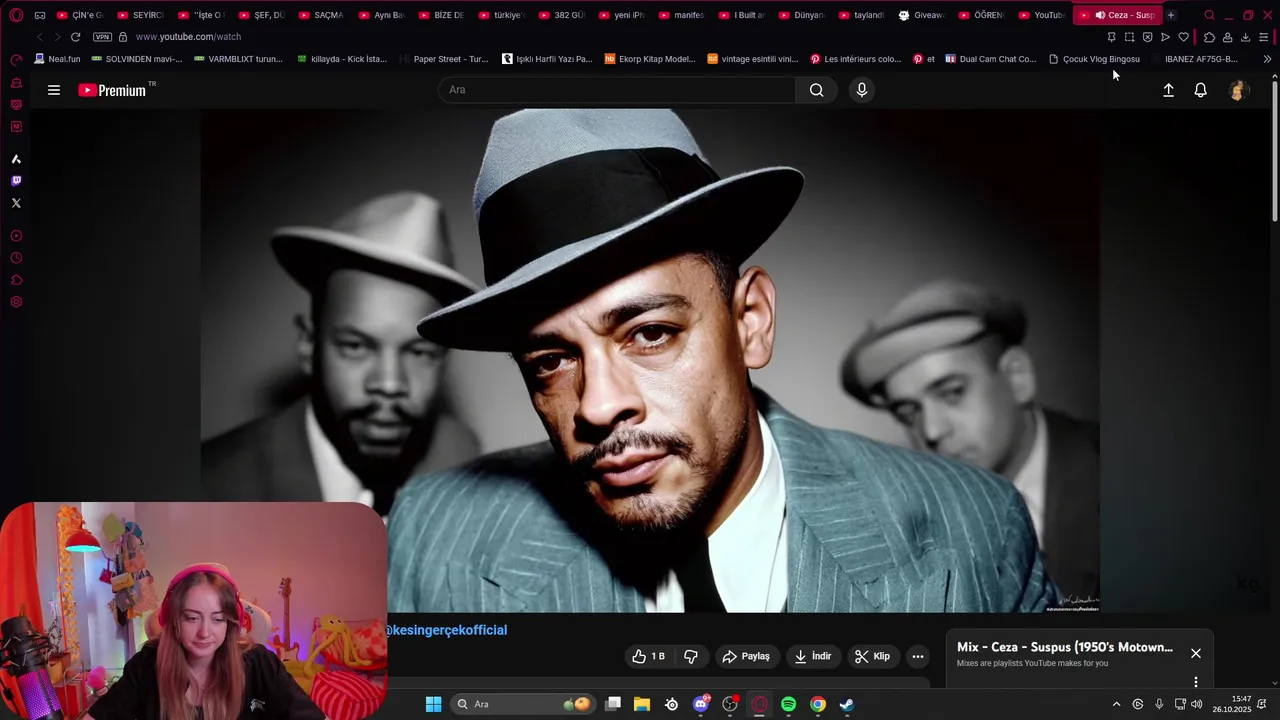Open Chrome from taskbar

817,704
